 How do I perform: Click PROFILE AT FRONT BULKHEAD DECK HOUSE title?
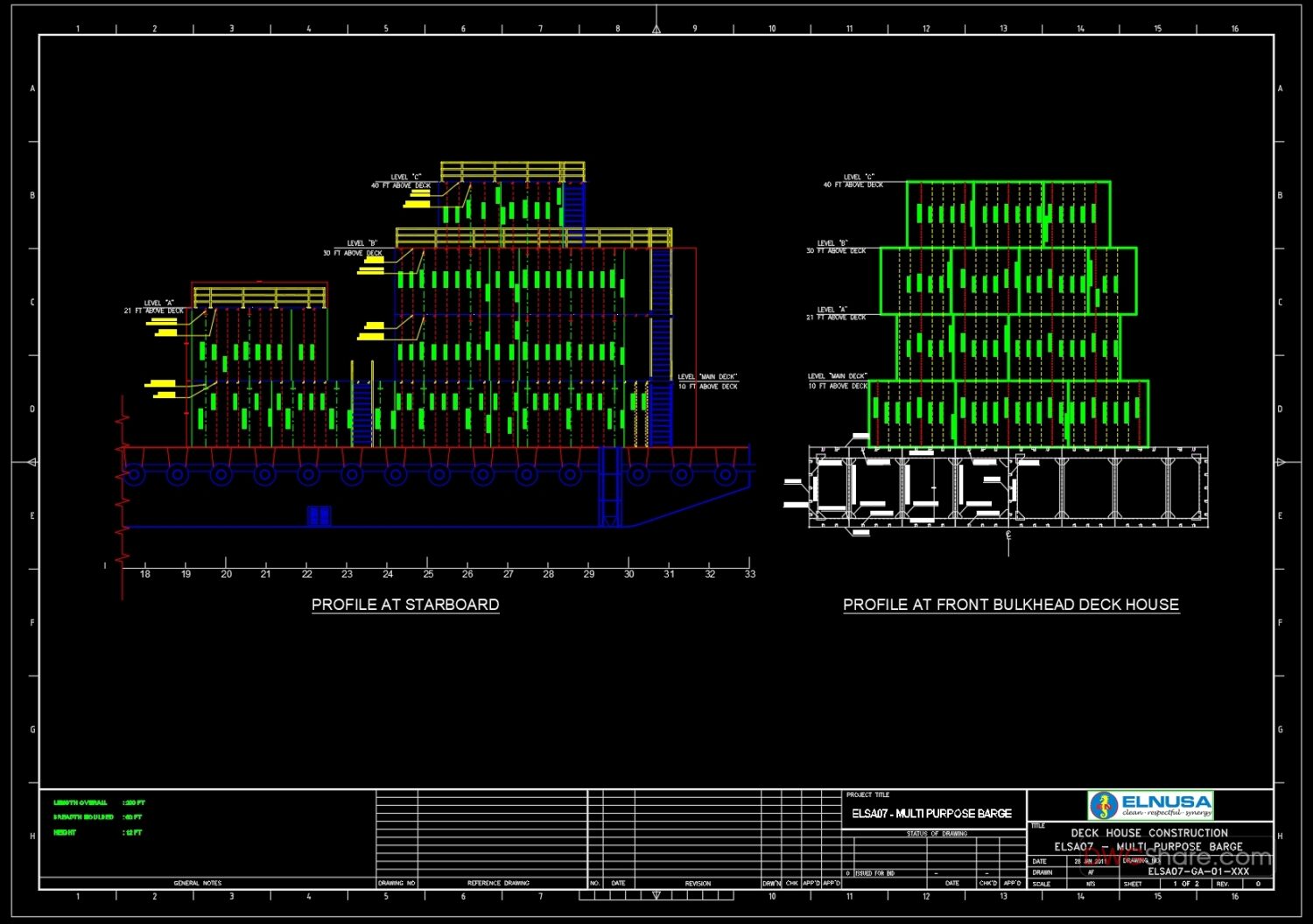click(x=1010, y=605)
